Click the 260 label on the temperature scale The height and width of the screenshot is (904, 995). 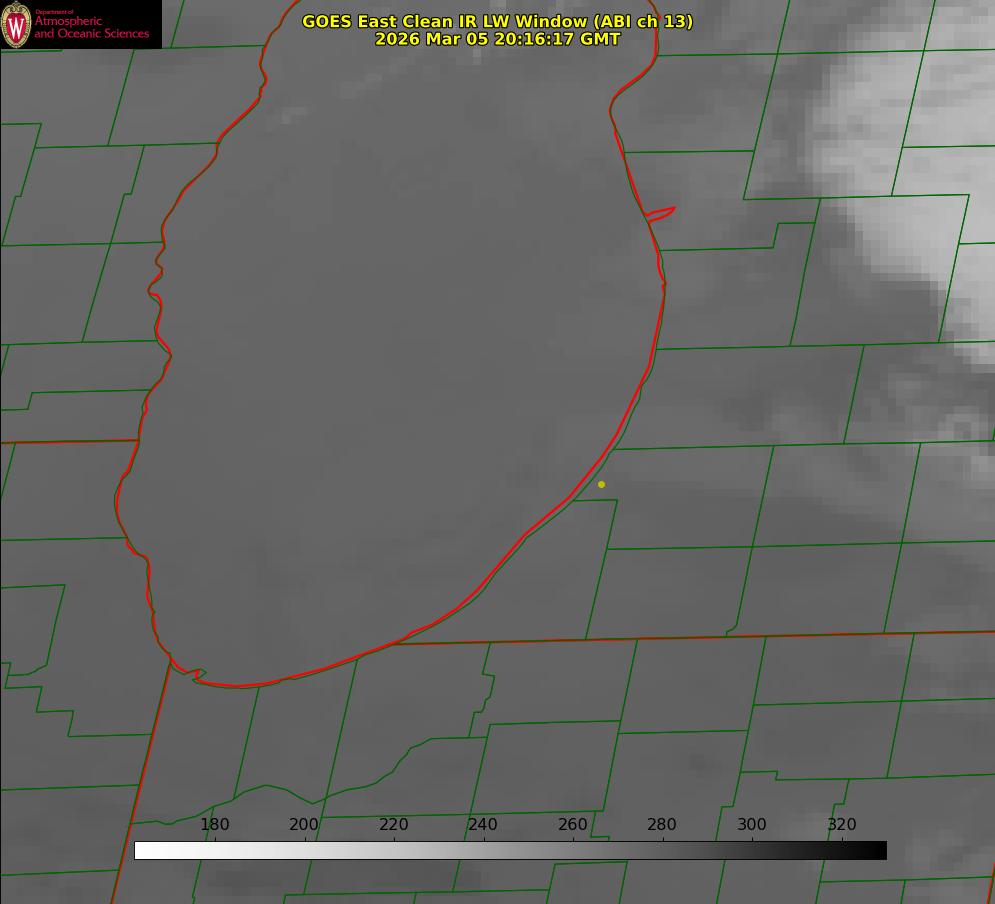(x=573, y=825)
